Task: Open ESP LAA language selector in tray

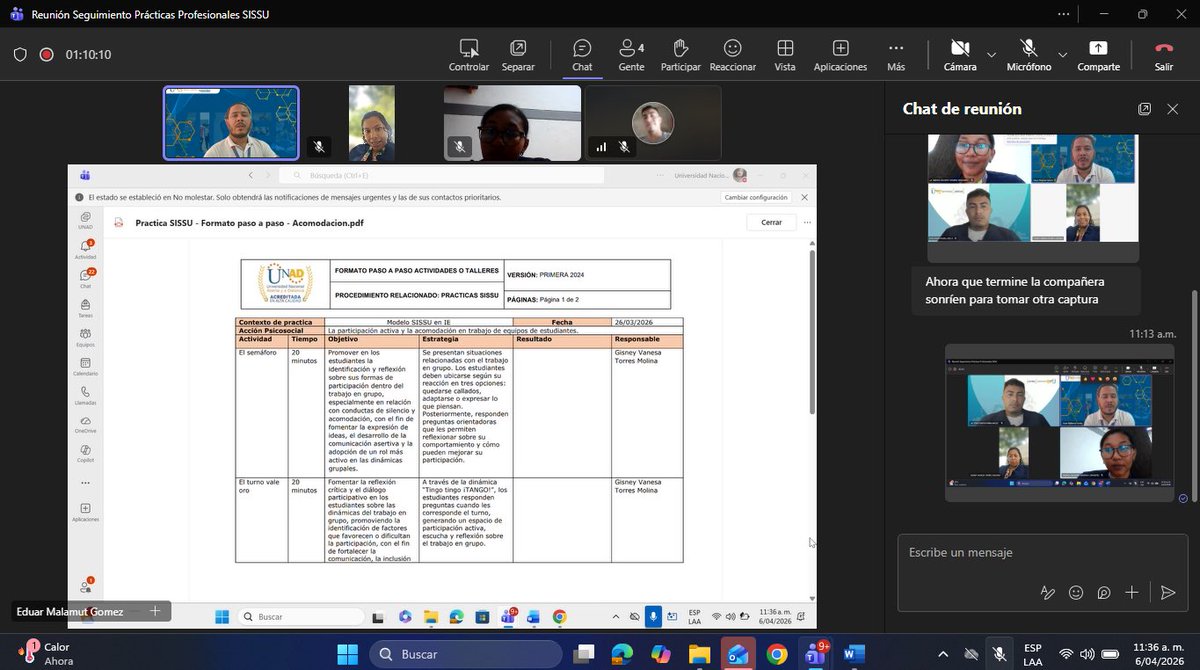Action: [1033, 655]
